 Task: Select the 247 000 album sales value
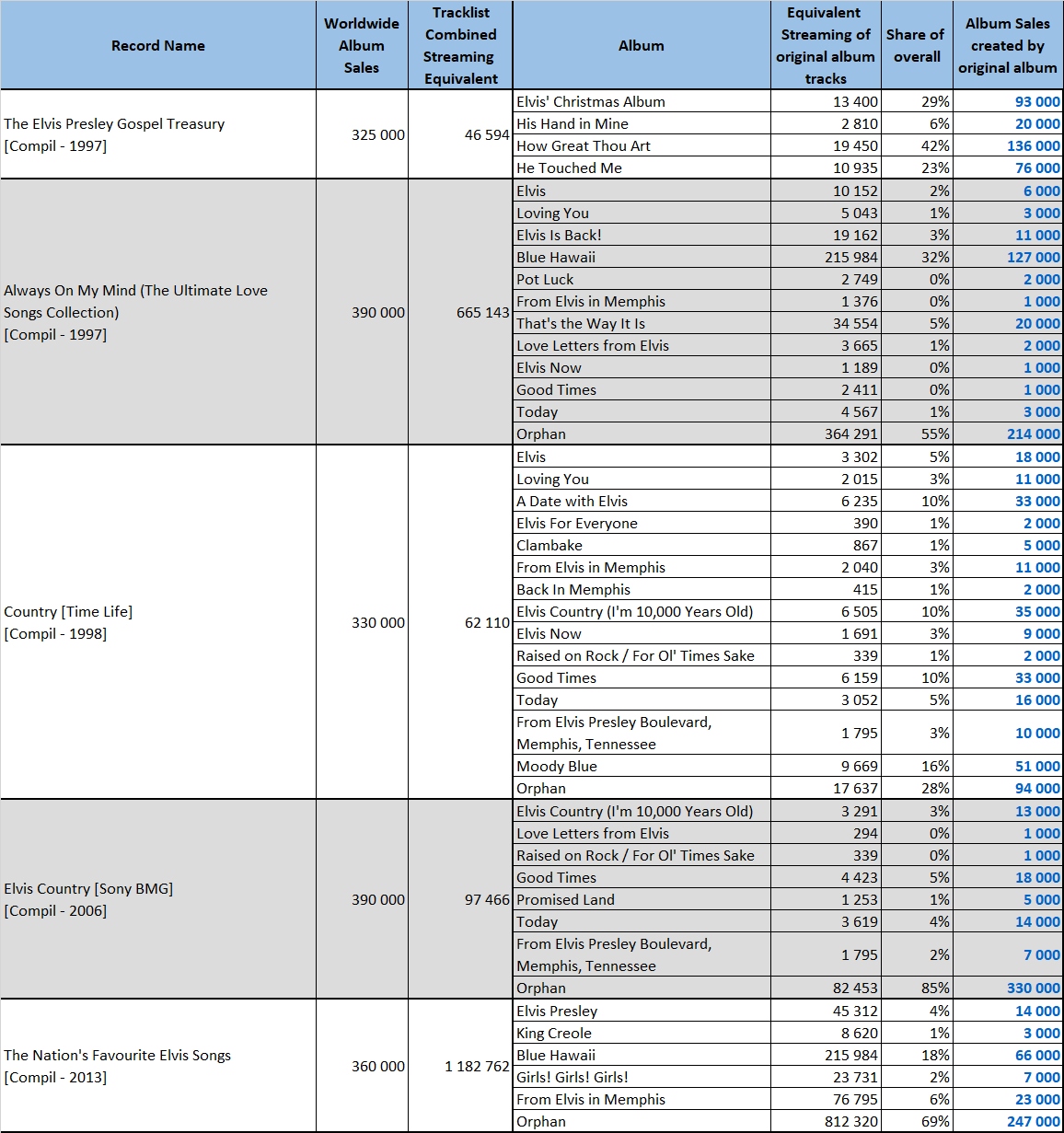[x=1008, y=1121]
